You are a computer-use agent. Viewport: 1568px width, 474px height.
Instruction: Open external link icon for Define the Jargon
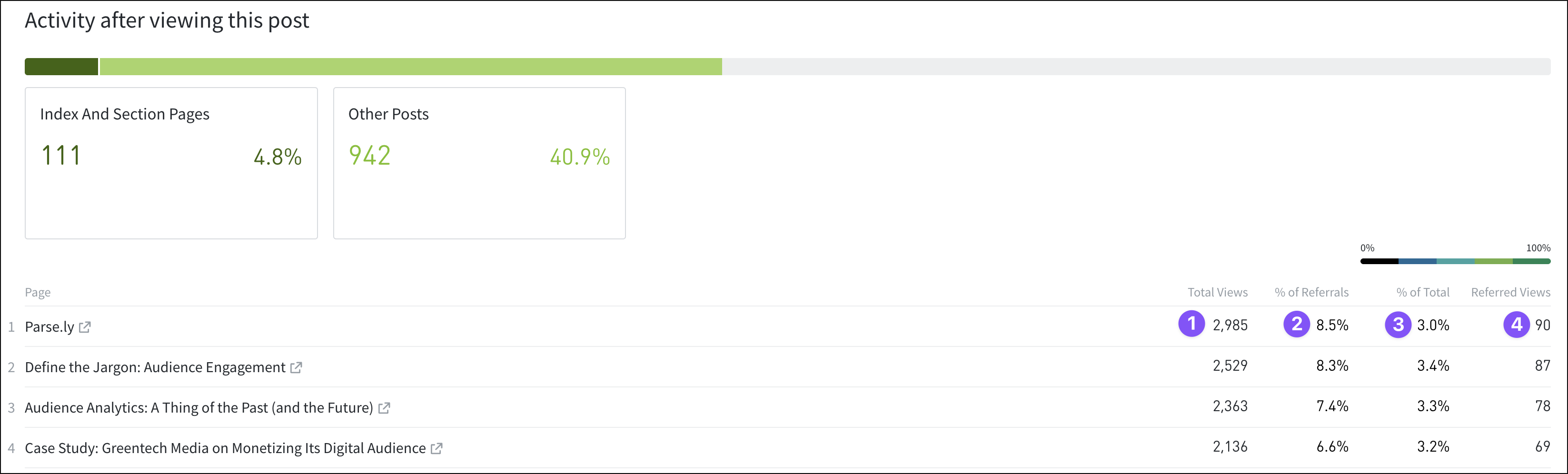coord(296,367)
